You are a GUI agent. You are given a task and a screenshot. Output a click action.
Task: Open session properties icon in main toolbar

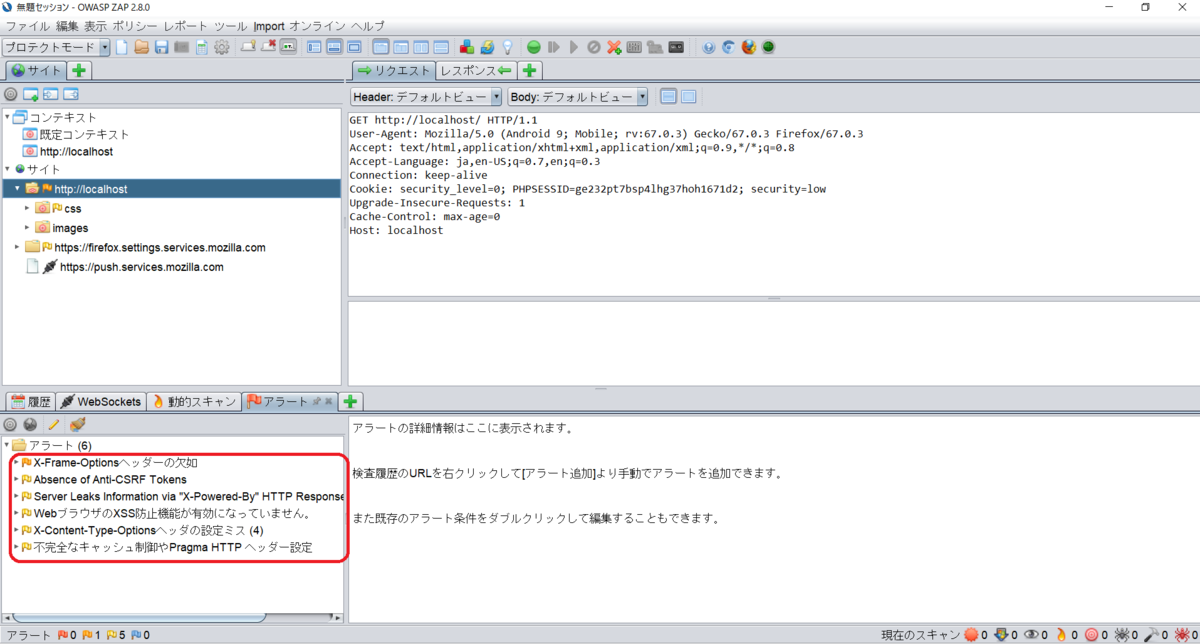point(201,47)
